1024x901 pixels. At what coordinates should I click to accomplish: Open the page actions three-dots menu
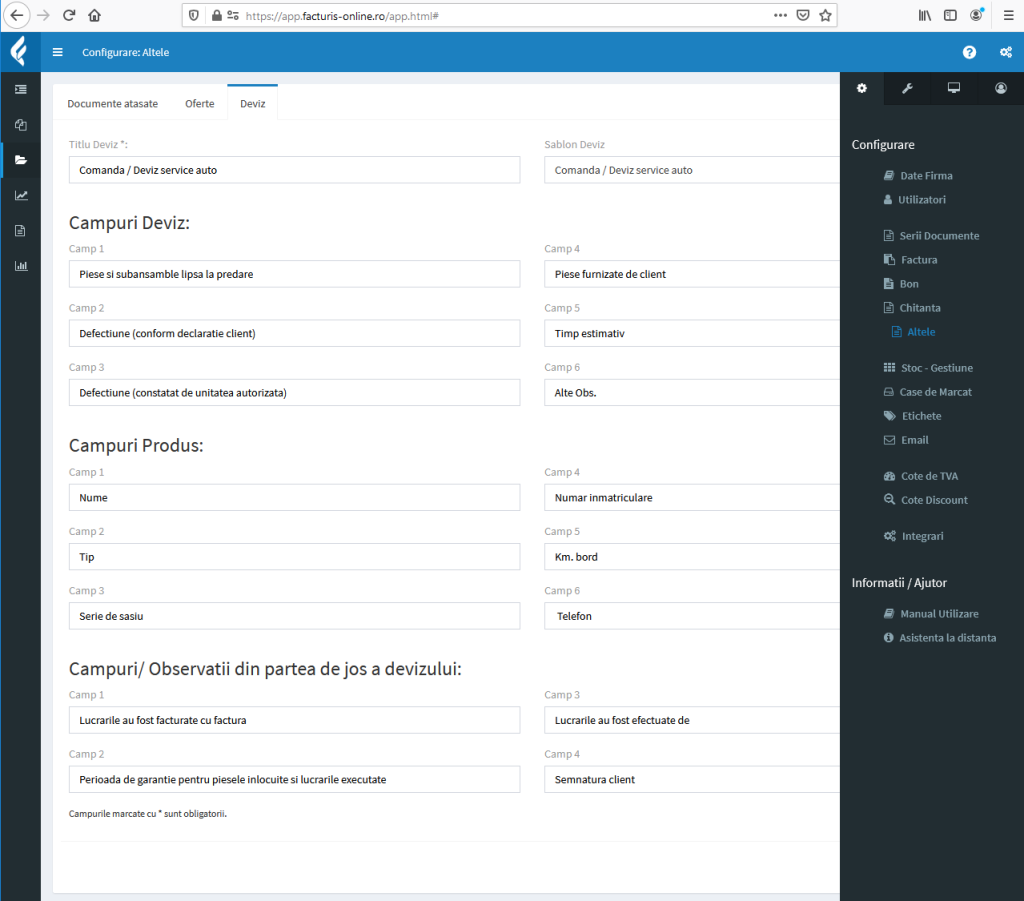point(780,15)
